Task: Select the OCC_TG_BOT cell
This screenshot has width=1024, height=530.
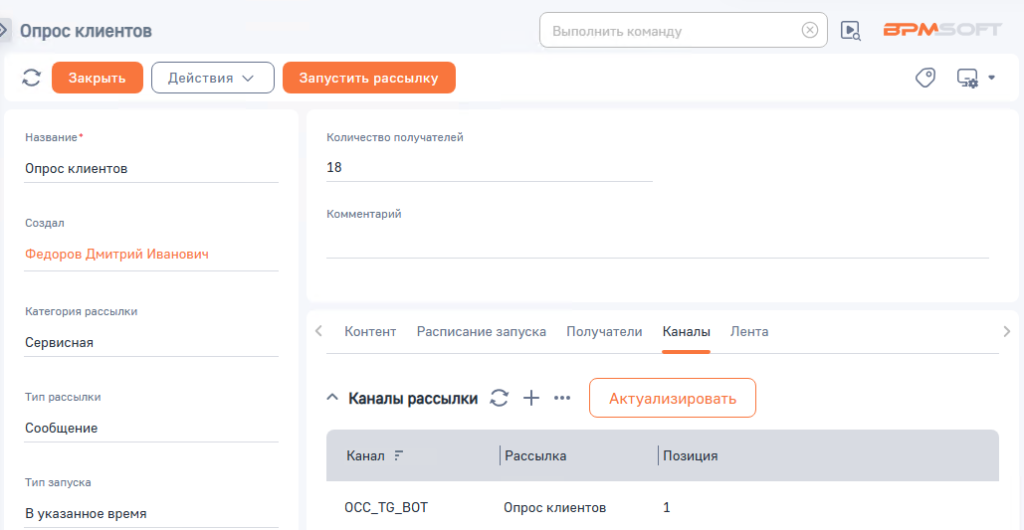Action: pyautogui.click(x=386, y=507)
